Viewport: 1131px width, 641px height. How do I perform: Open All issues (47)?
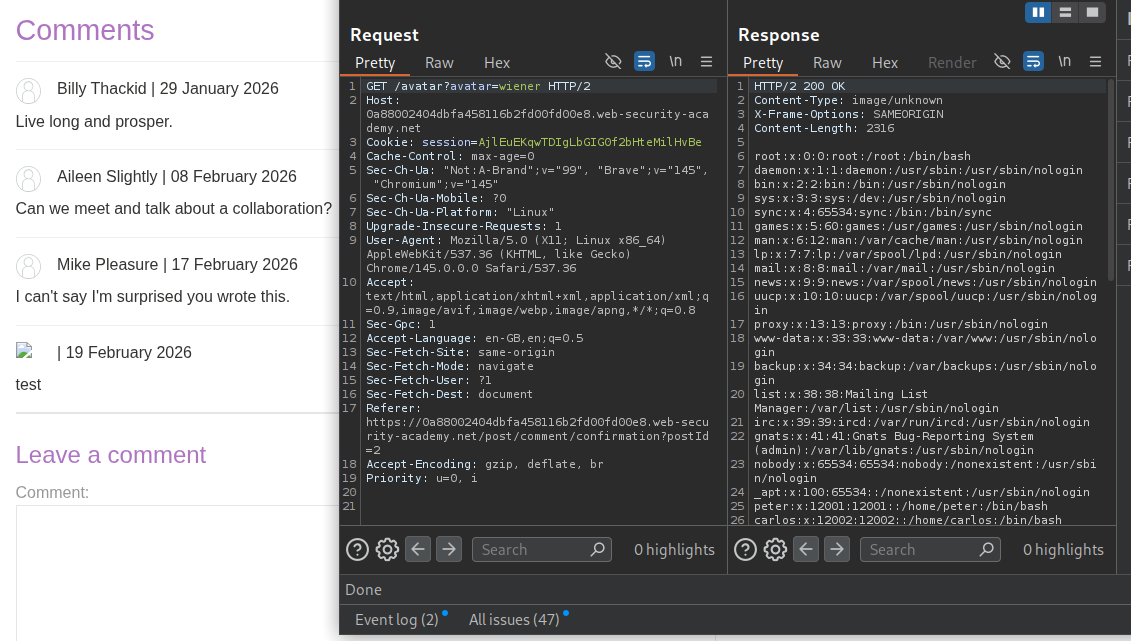tap(513, 620)
